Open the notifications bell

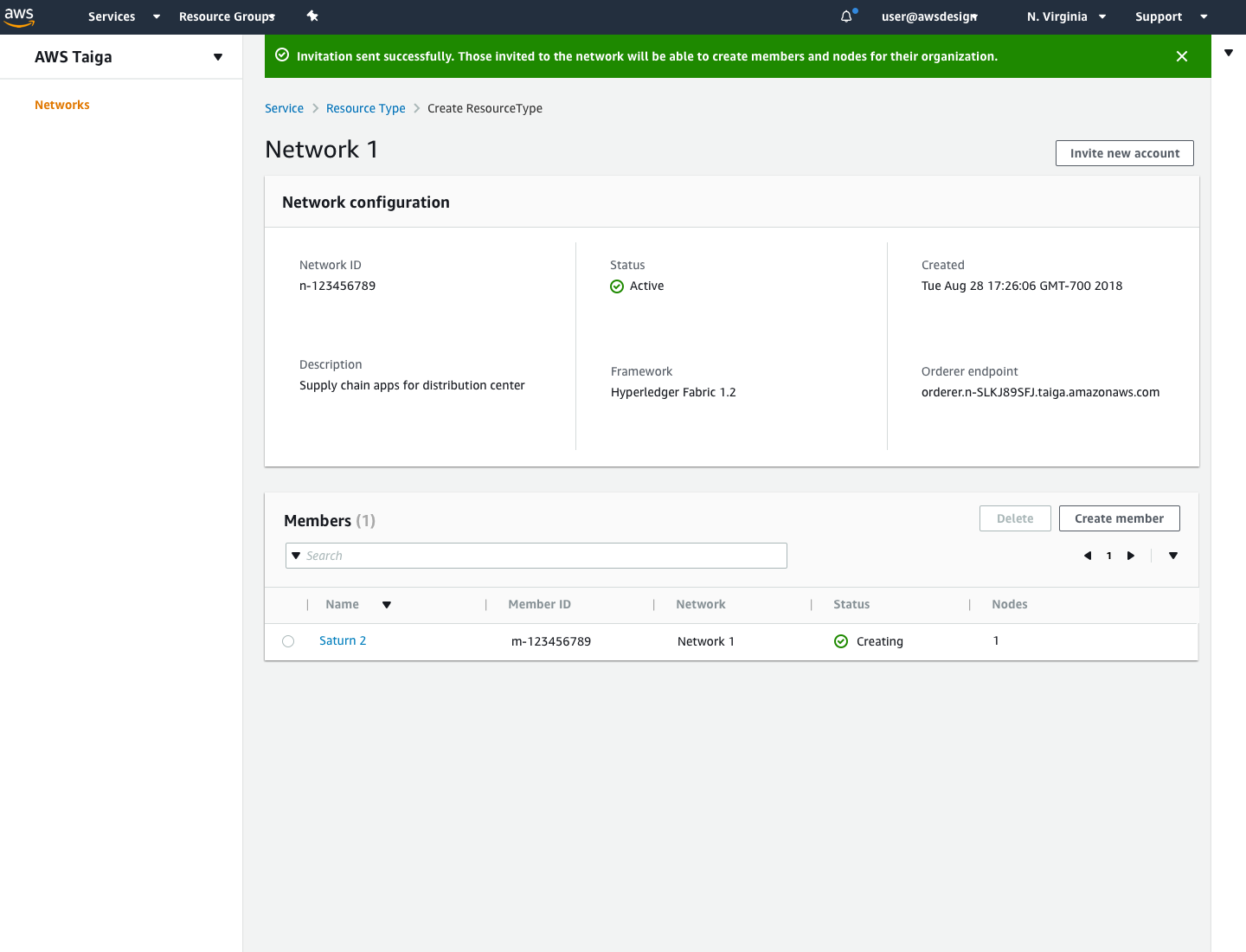point(847,16)
